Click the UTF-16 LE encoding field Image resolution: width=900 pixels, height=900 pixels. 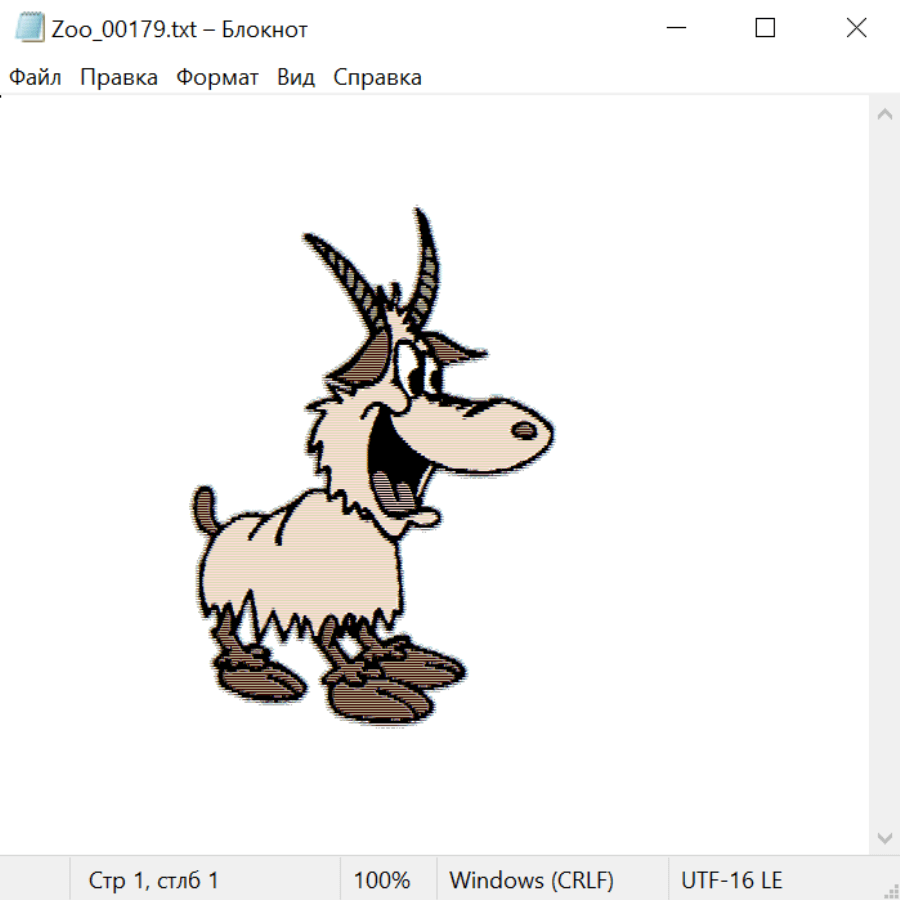(x=731, y=880)
